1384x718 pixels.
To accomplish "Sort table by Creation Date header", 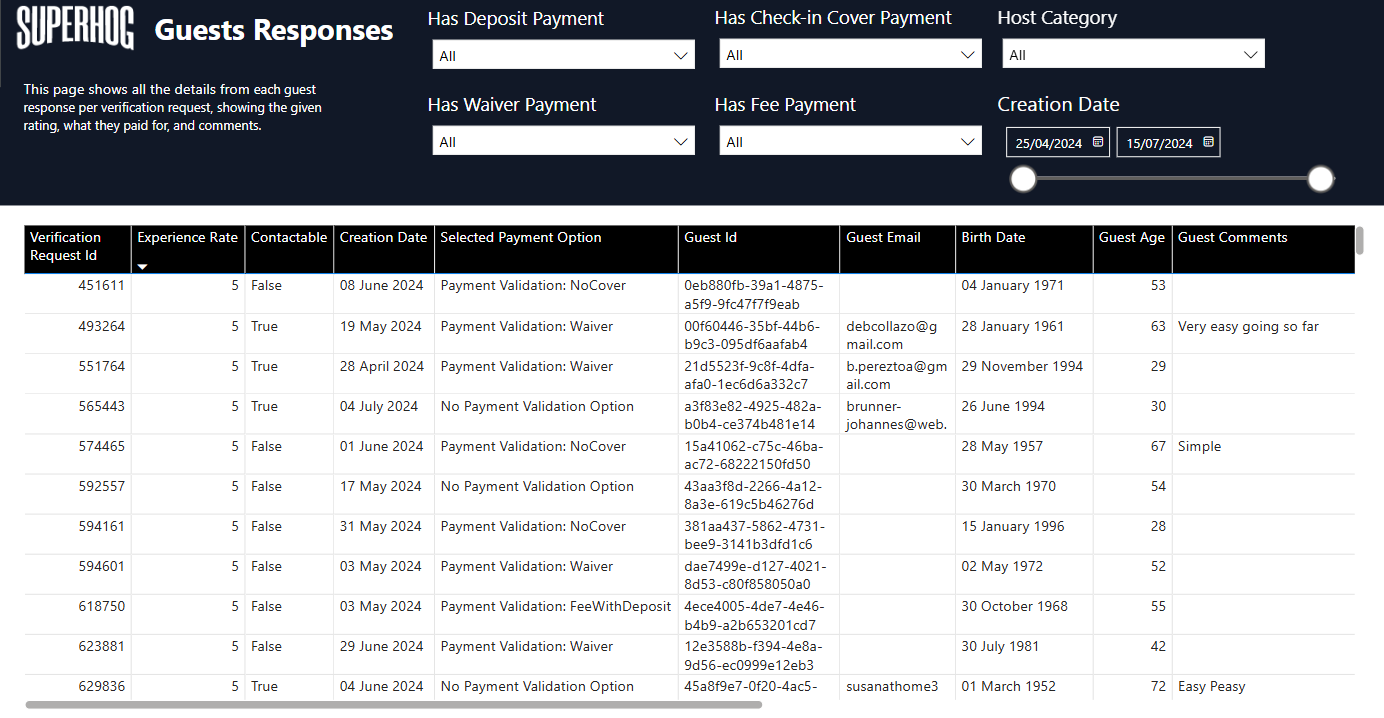I will click(383, 238).
